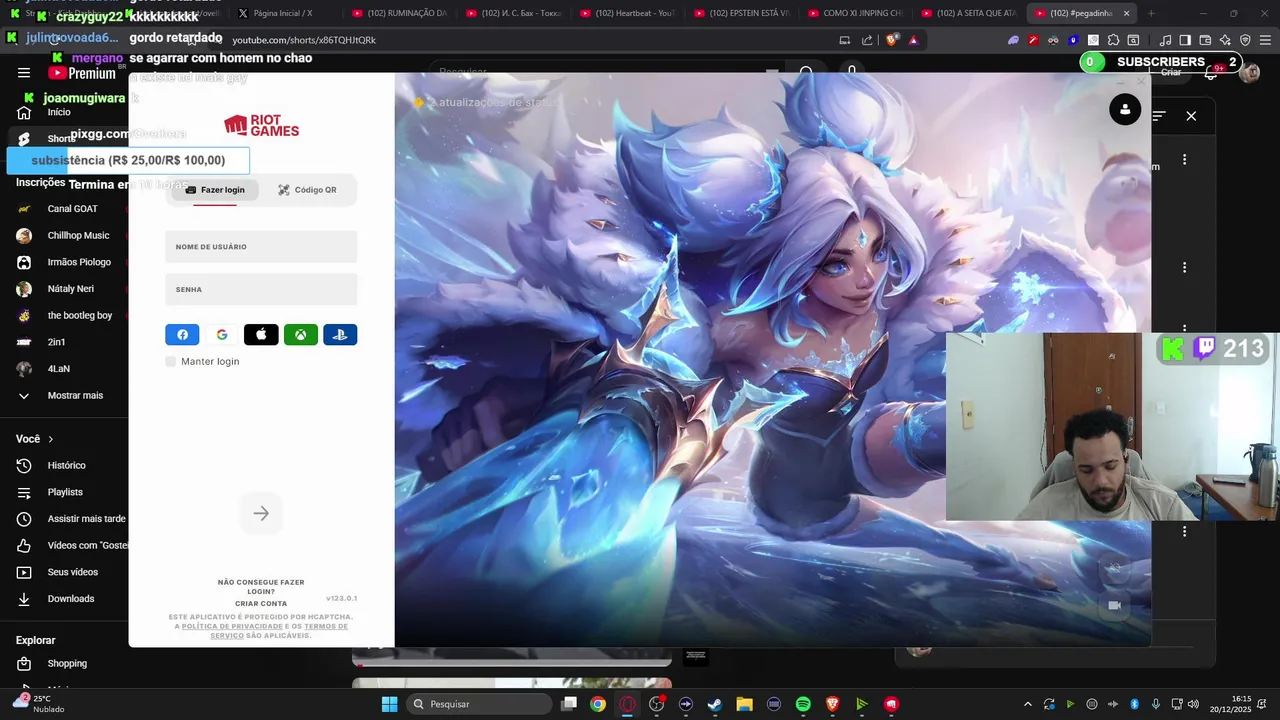Open first three-dot menu in Shorts side panel
The image size is (1280, 720).
point(1184,160)
